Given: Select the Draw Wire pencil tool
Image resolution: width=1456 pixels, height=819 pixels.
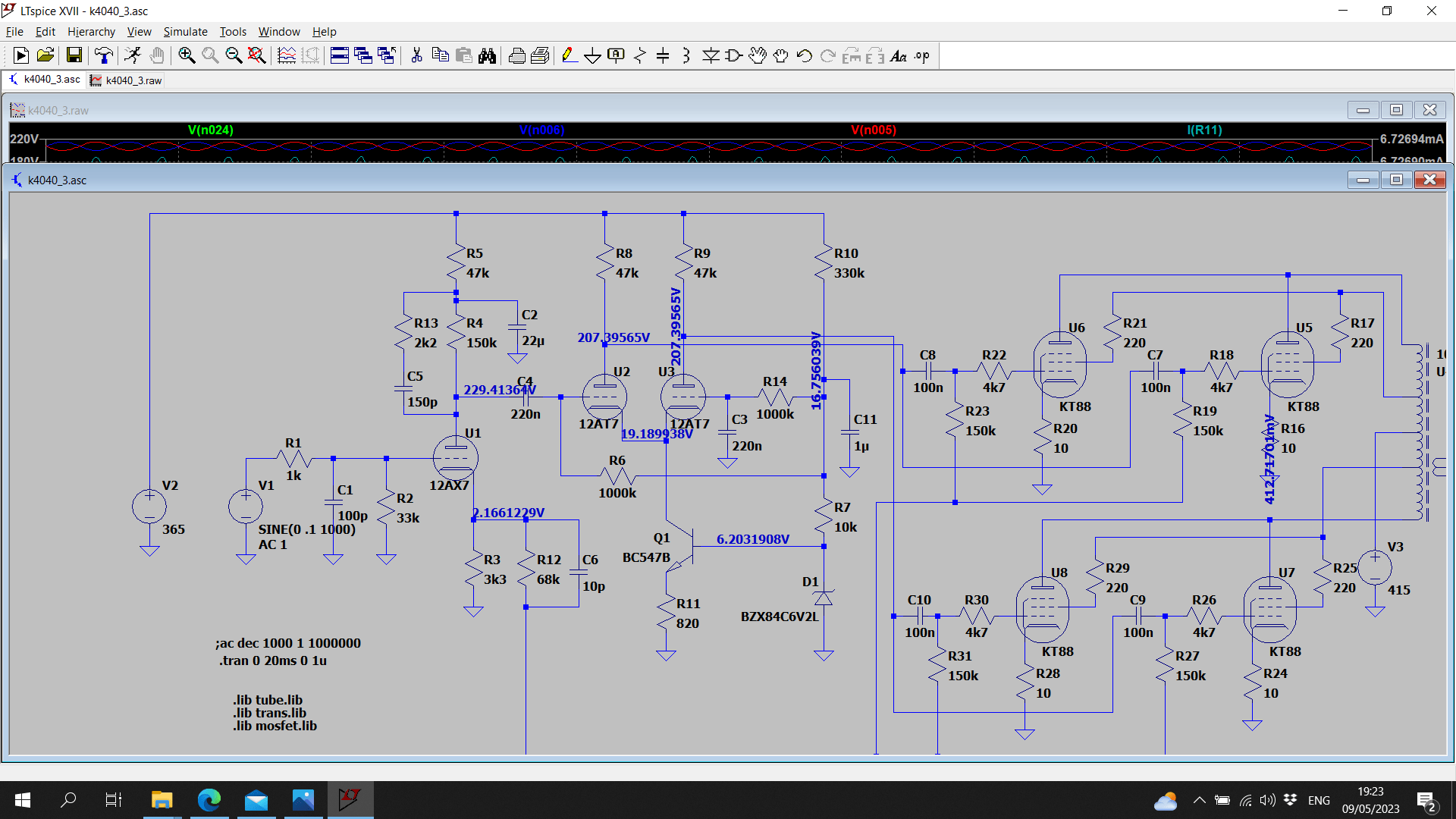Looking at the screenshot, I should pyautogui.click(x=570, y=55).
